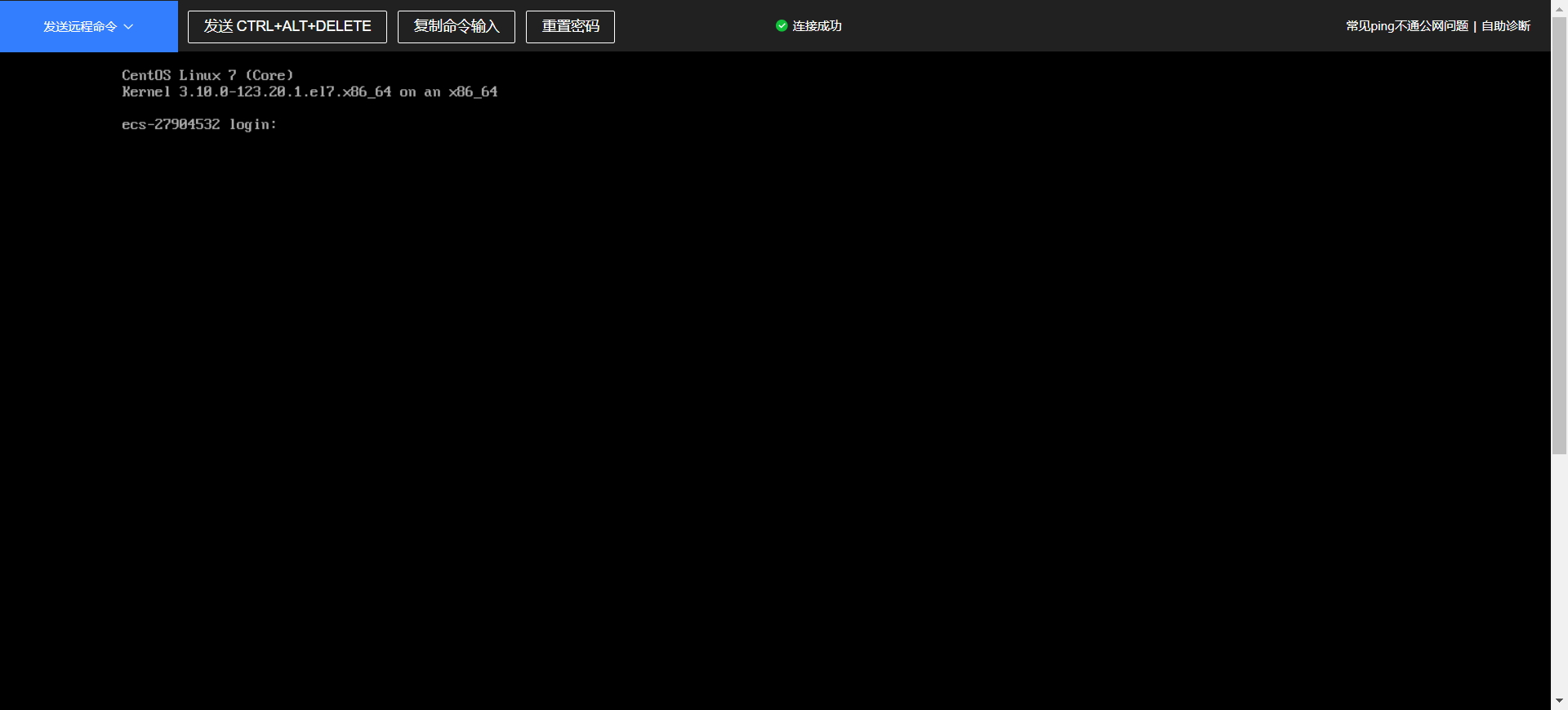Screen dimensions: 1568x710
Task: Click the 复制命令输入 button
Action: pyautogui.click(x=457, y=27)
